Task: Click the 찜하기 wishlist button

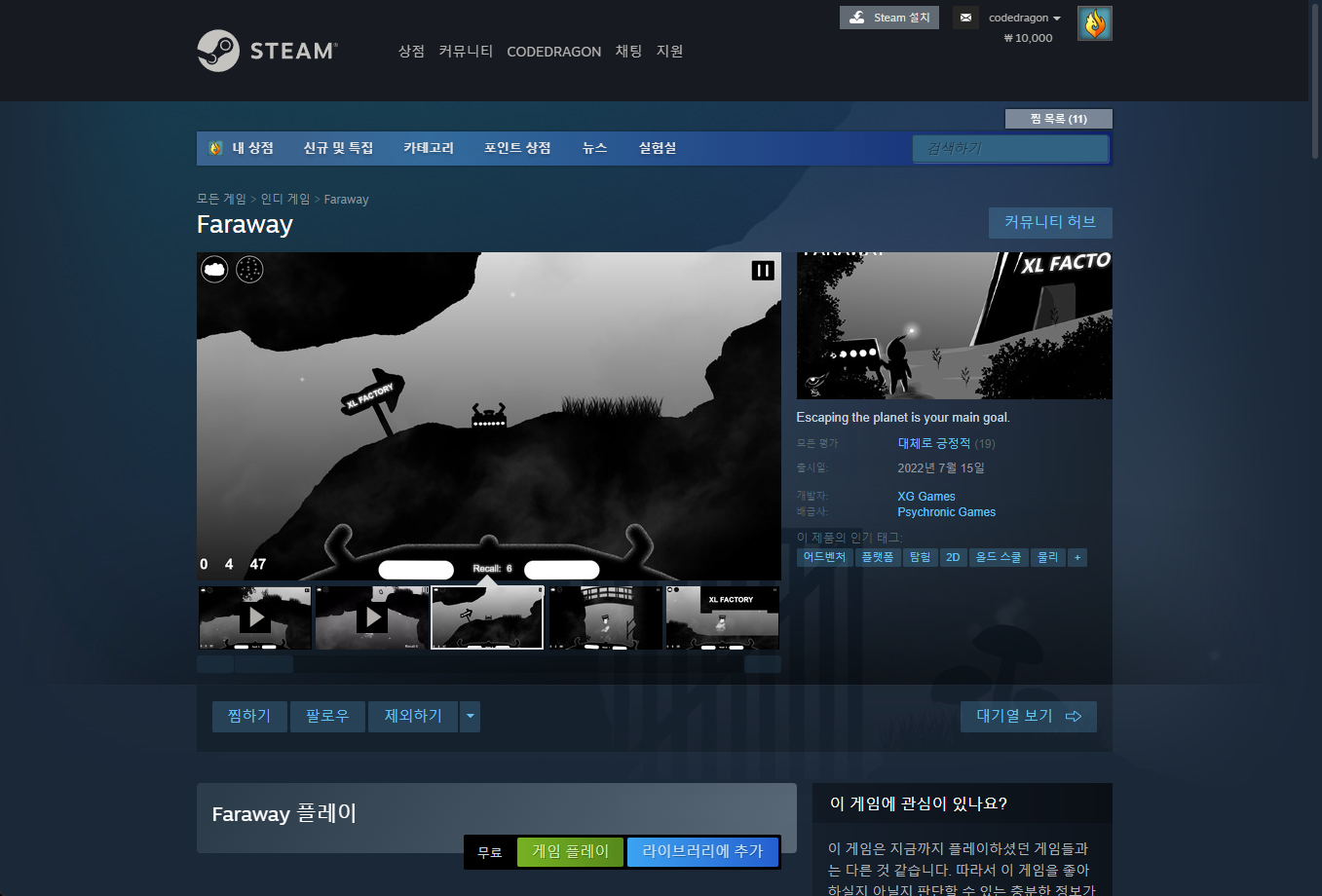Action: pos(249,716)
